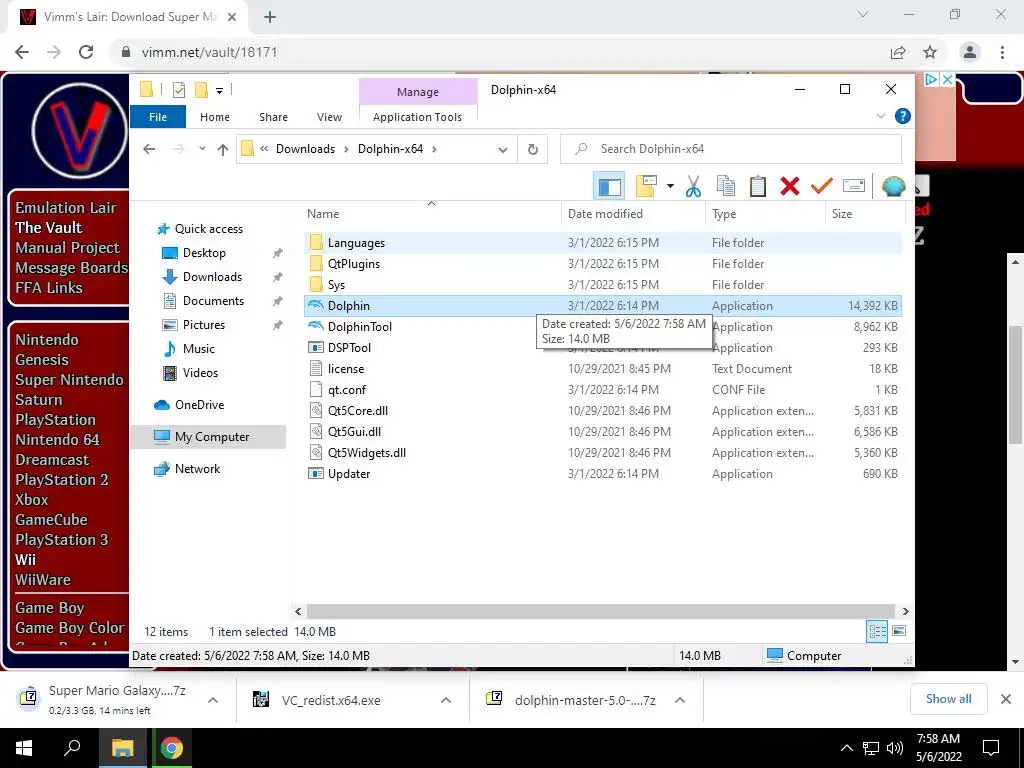The width and height of the screenshot is (1024, 768).
Task: Select the Languages folder
Action: [x=603, y=243]
